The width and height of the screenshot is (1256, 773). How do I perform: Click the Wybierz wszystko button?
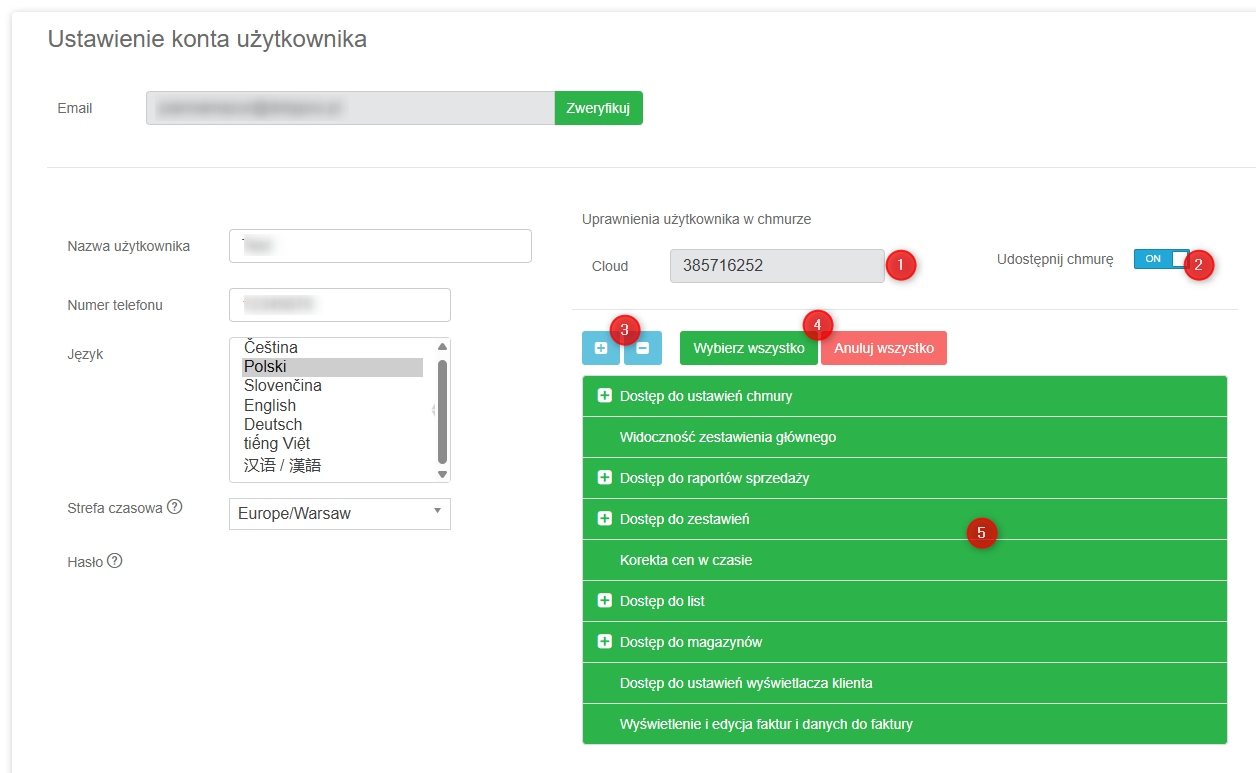tap(748, 348)
